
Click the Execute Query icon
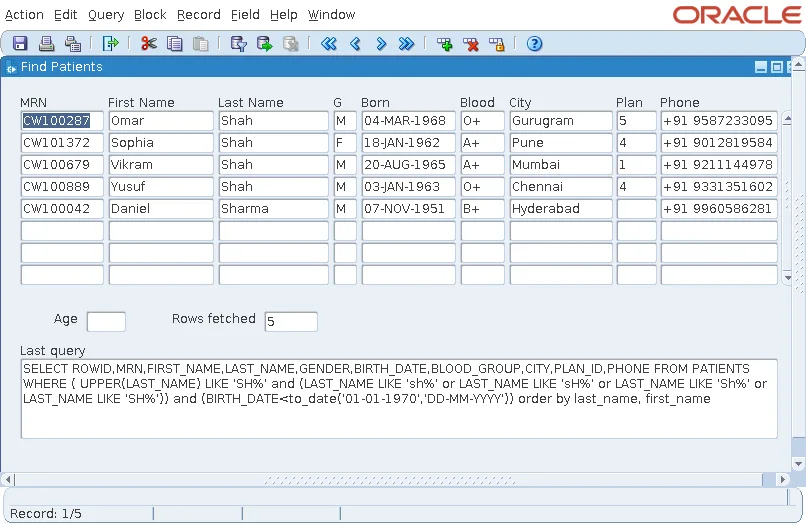pos(265,44)
